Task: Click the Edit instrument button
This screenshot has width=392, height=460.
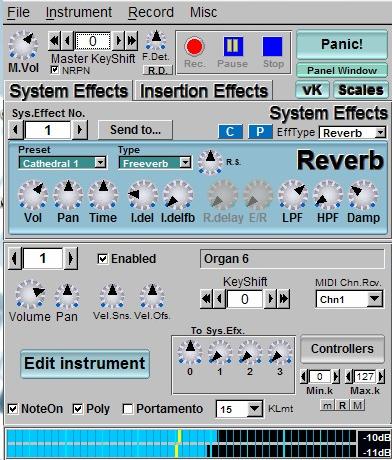Action: click(x=85, y=363)
